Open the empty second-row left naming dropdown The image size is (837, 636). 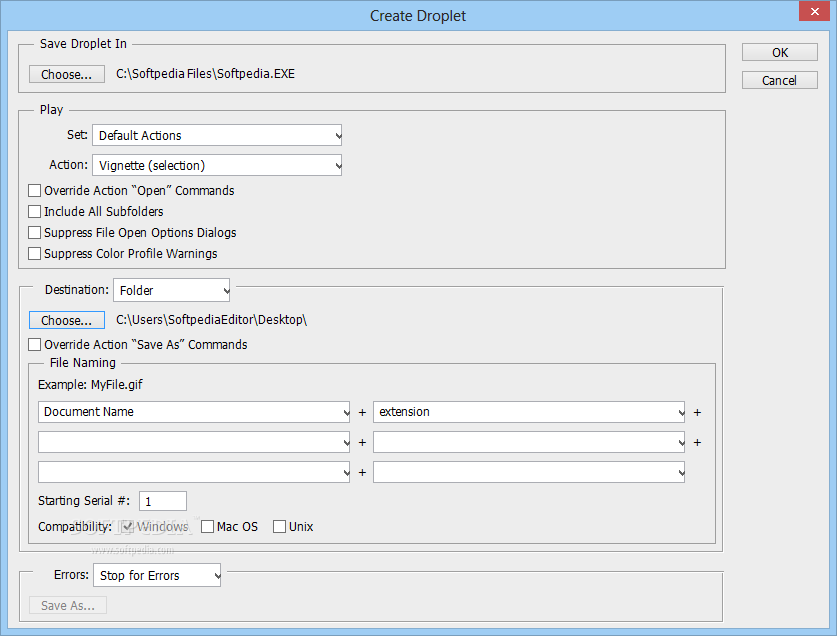[x=194, y=442]
